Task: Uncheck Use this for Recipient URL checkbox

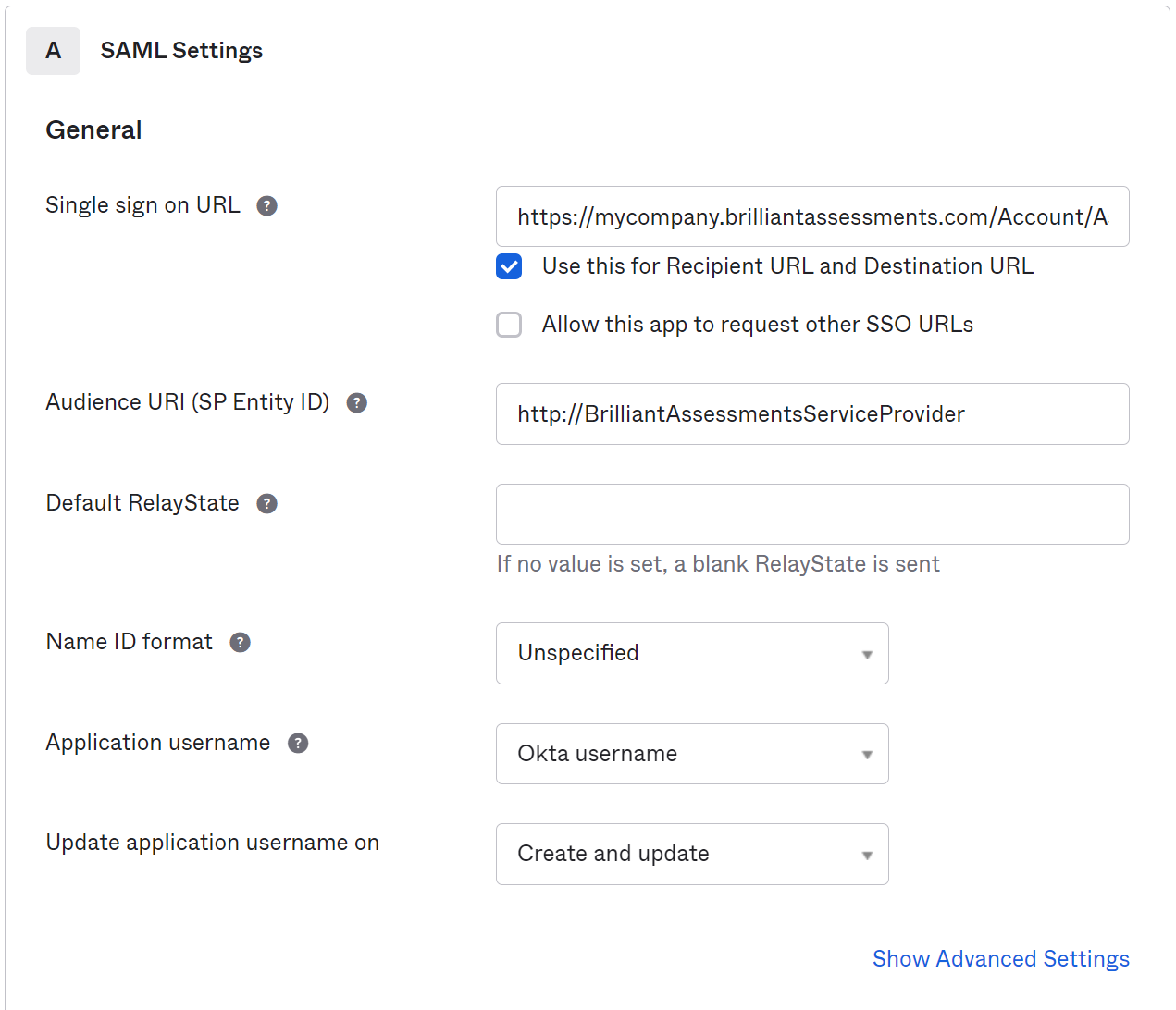Action: 509,266
